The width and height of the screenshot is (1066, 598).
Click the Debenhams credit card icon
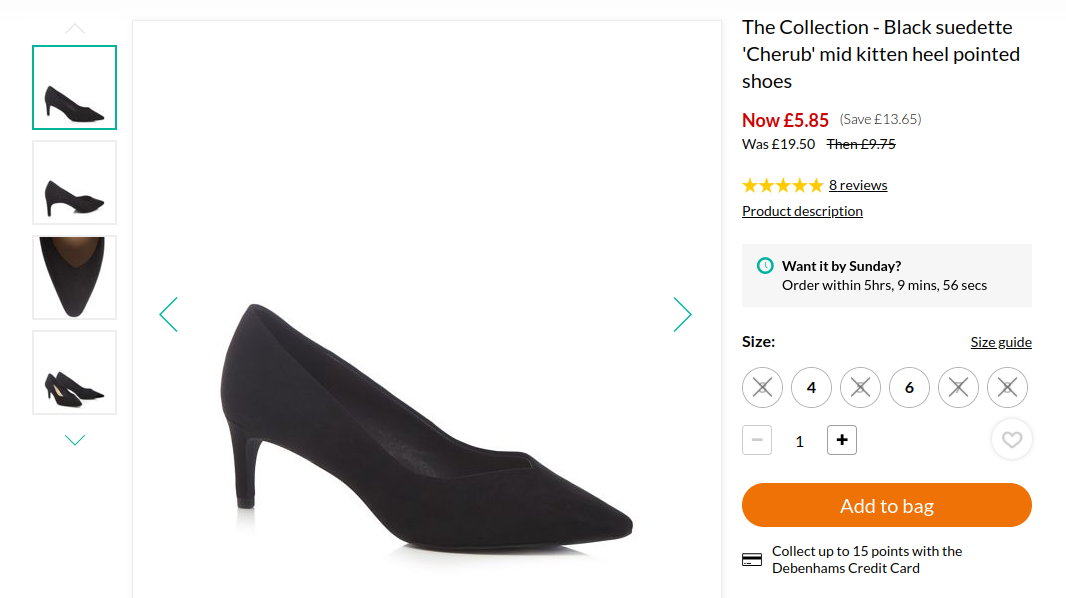tap(752, 560)
